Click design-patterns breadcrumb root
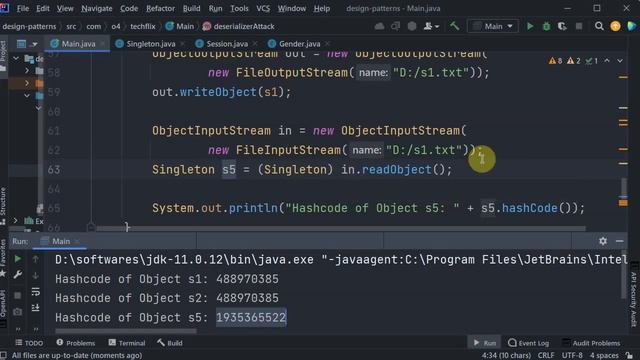The image size is (640, 360). click(x=29, y=27)
